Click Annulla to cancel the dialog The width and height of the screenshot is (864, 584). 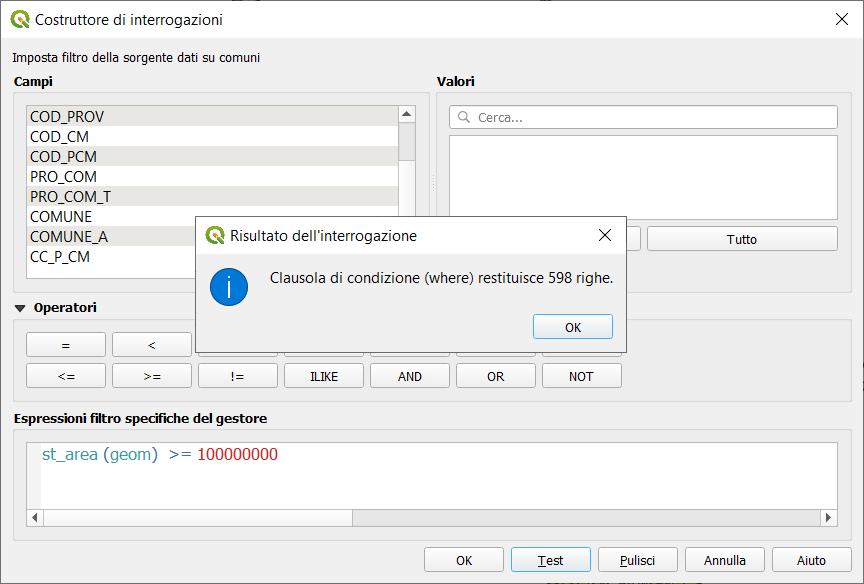point(724,560)
